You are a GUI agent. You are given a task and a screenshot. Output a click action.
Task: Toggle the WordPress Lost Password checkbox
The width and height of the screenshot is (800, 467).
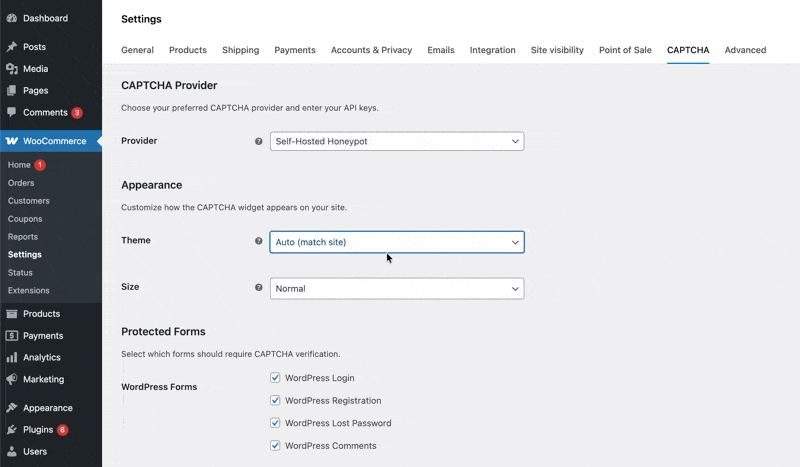click(x=275, y=423)
